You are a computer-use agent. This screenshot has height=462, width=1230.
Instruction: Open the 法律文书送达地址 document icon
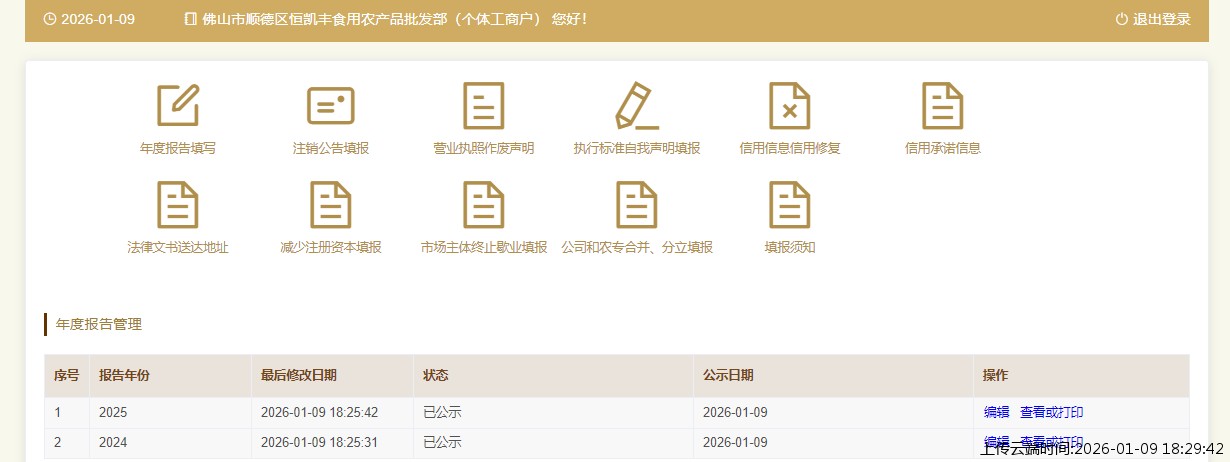pyautogui.click(x=178, y=204)
